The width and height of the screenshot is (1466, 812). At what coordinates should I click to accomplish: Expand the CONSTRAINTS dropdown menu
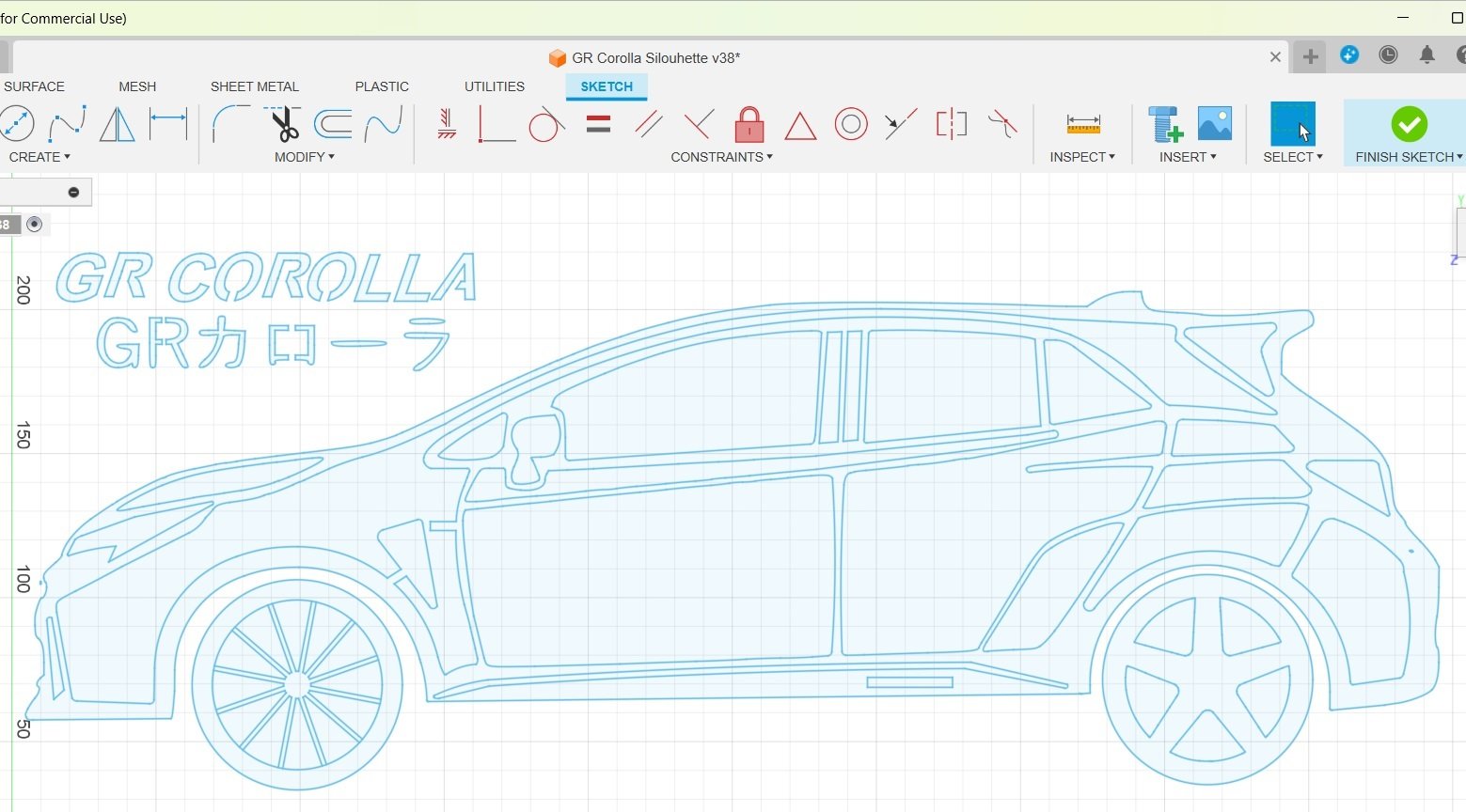pos(722,157)
